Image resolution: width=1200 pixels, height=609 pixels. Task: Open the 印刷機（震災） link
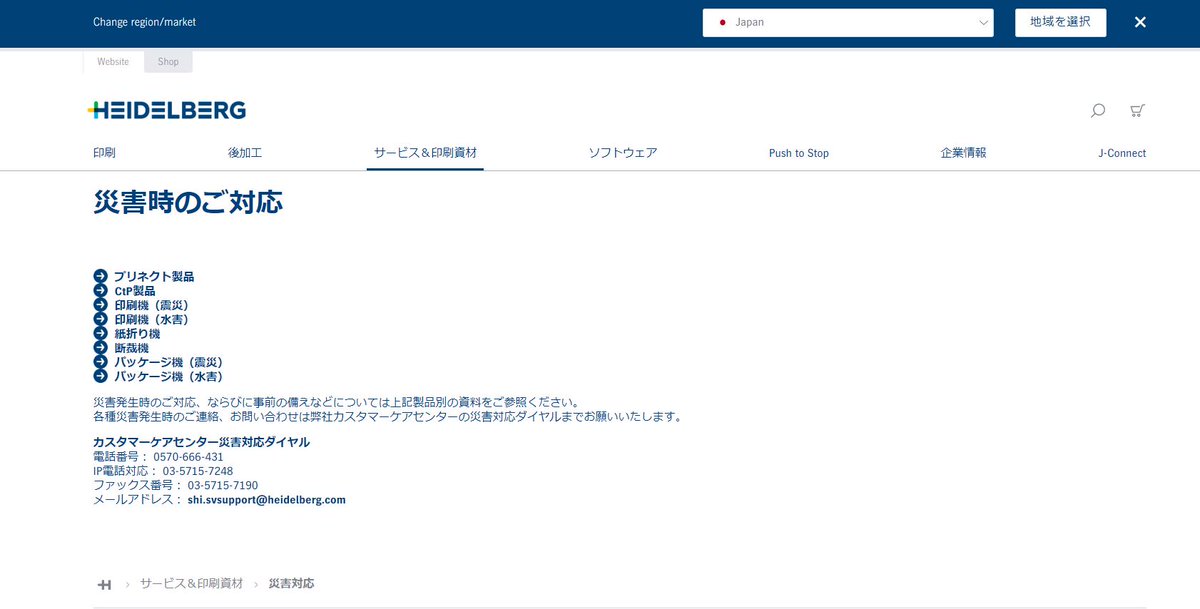tap(151, 305)
